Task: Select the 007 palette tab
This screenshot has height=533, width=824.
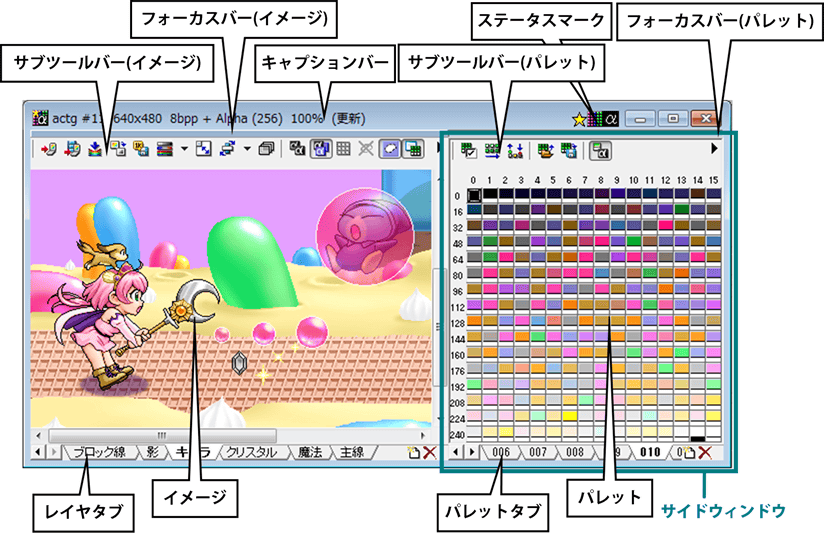Action: tap(538, 452)
